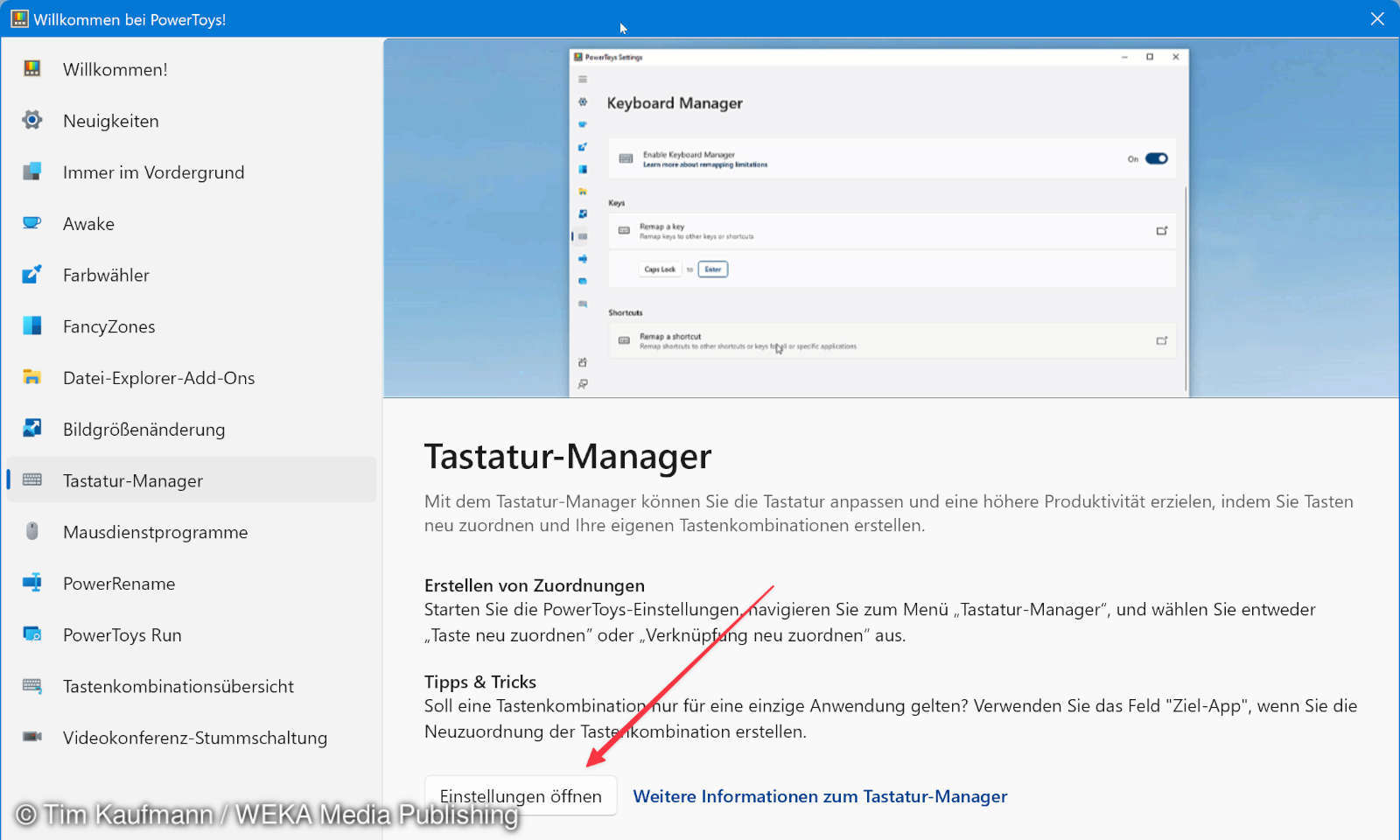Toggle the Enable Keyboard Manager switch in preview

1157,158
